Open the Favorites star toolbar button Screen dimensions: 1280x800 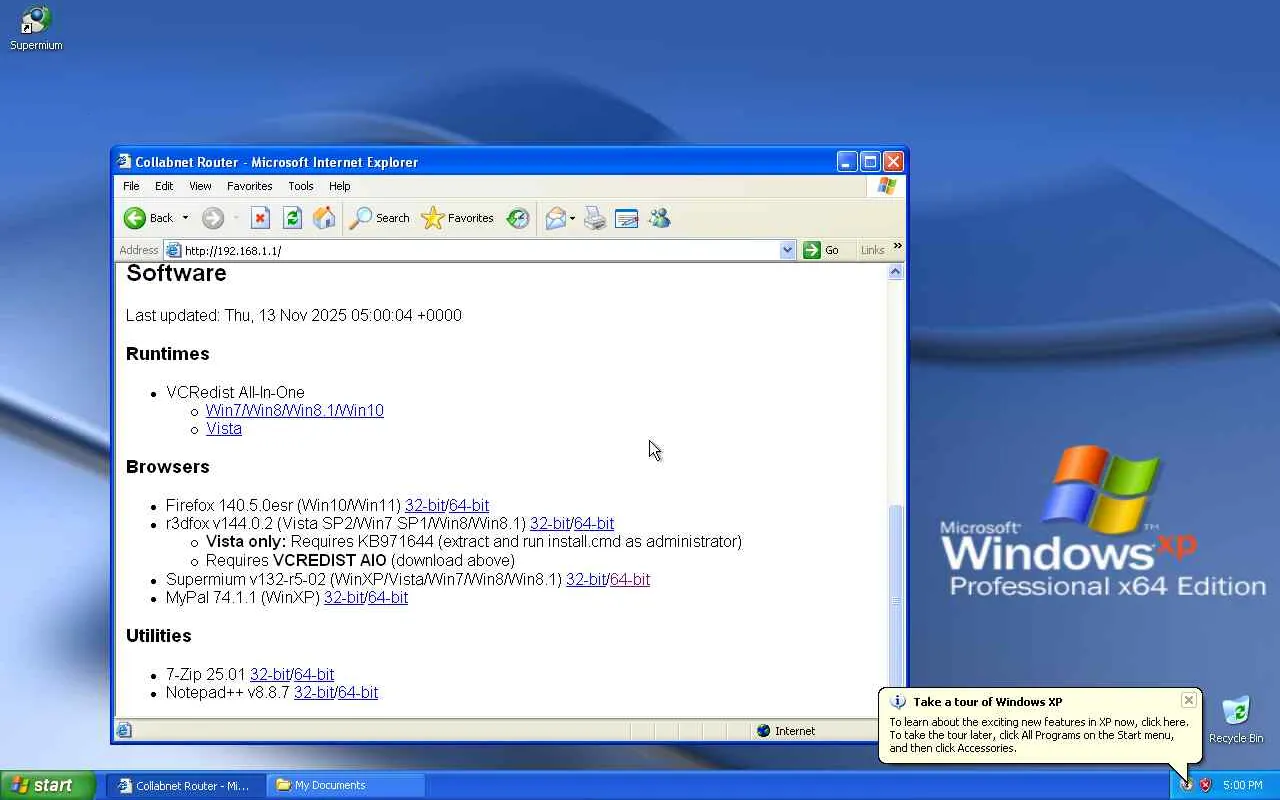click(457, 218)
